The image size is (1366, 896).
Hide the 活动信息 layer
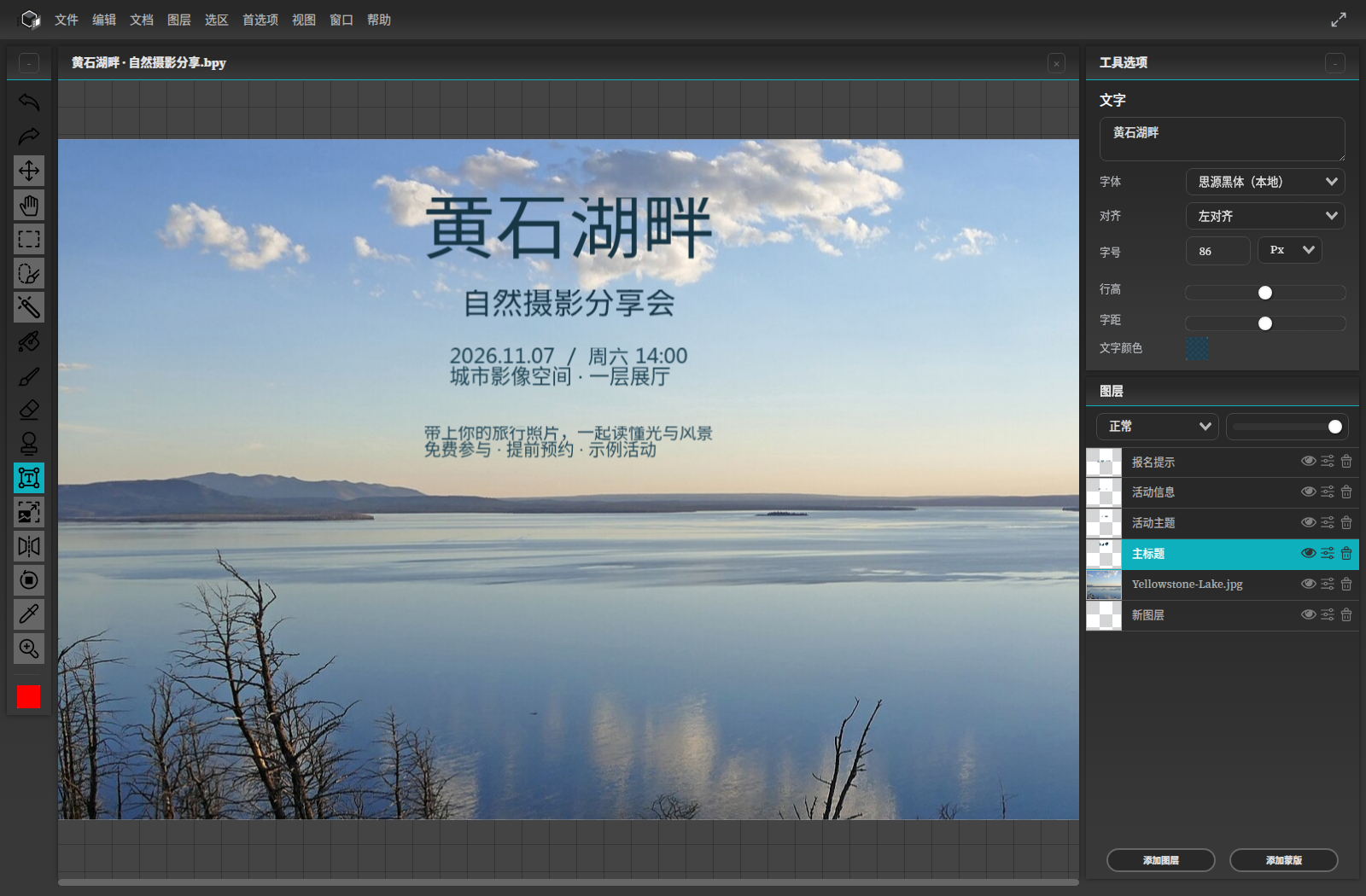coord(1308,492)
